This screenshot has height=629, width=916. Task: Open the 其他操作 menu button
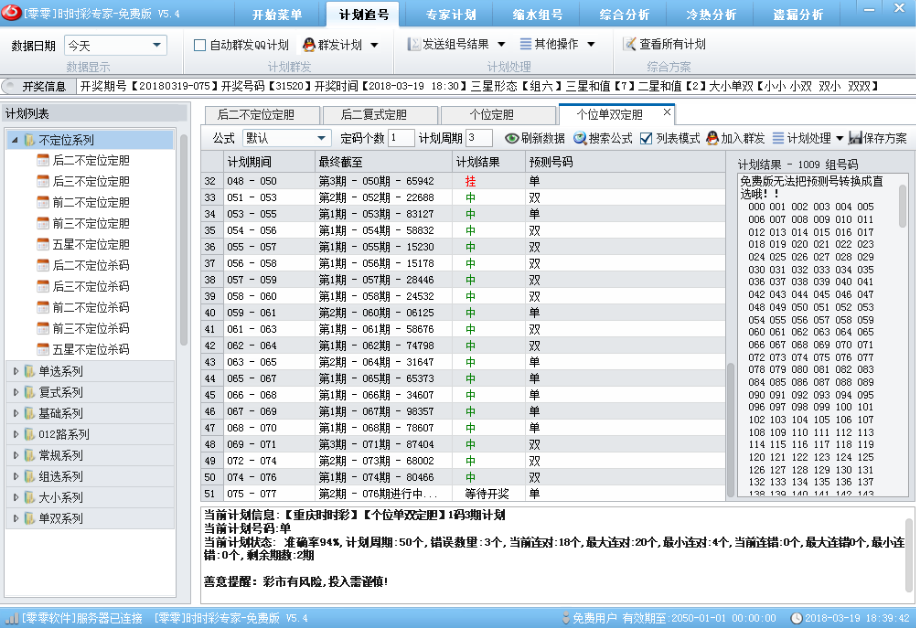pos(557,45)
